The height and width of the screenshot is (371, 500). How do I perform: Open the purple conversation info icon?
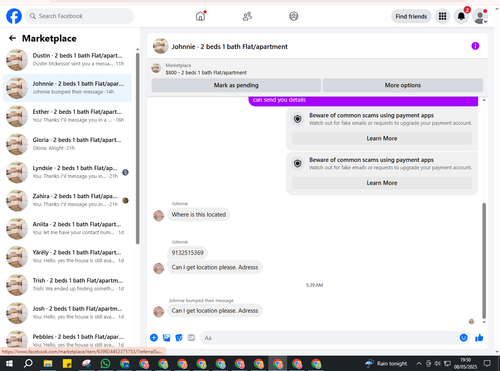tap(475, 46)
